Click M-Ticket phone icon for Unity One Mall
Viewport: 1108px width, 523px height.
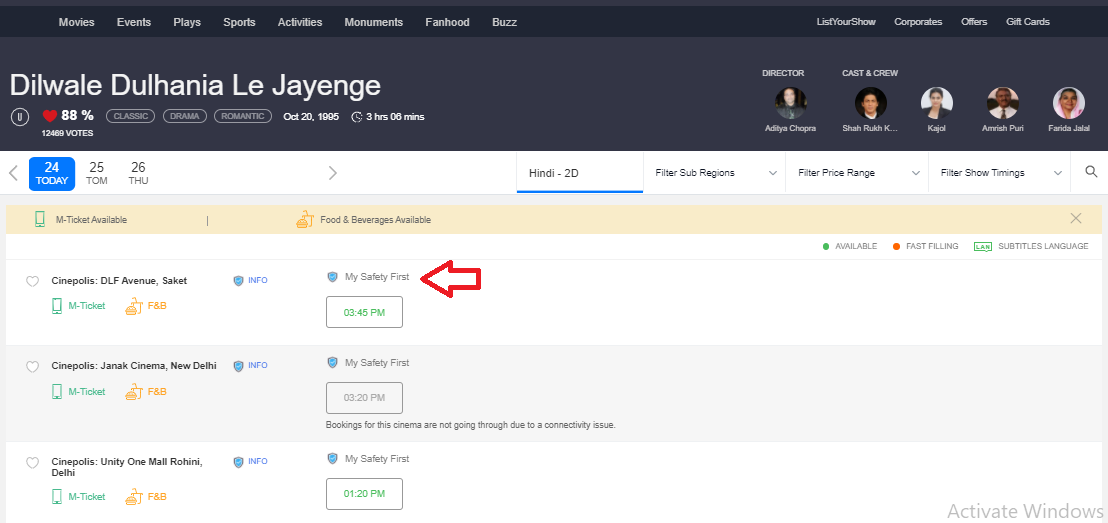pyautogui.click(x=57, y=497)
